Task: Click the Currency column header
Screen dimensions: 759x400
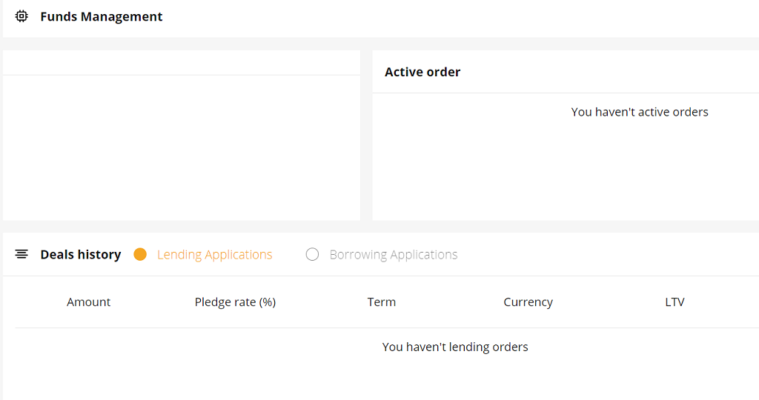Action: click(528, 302)
